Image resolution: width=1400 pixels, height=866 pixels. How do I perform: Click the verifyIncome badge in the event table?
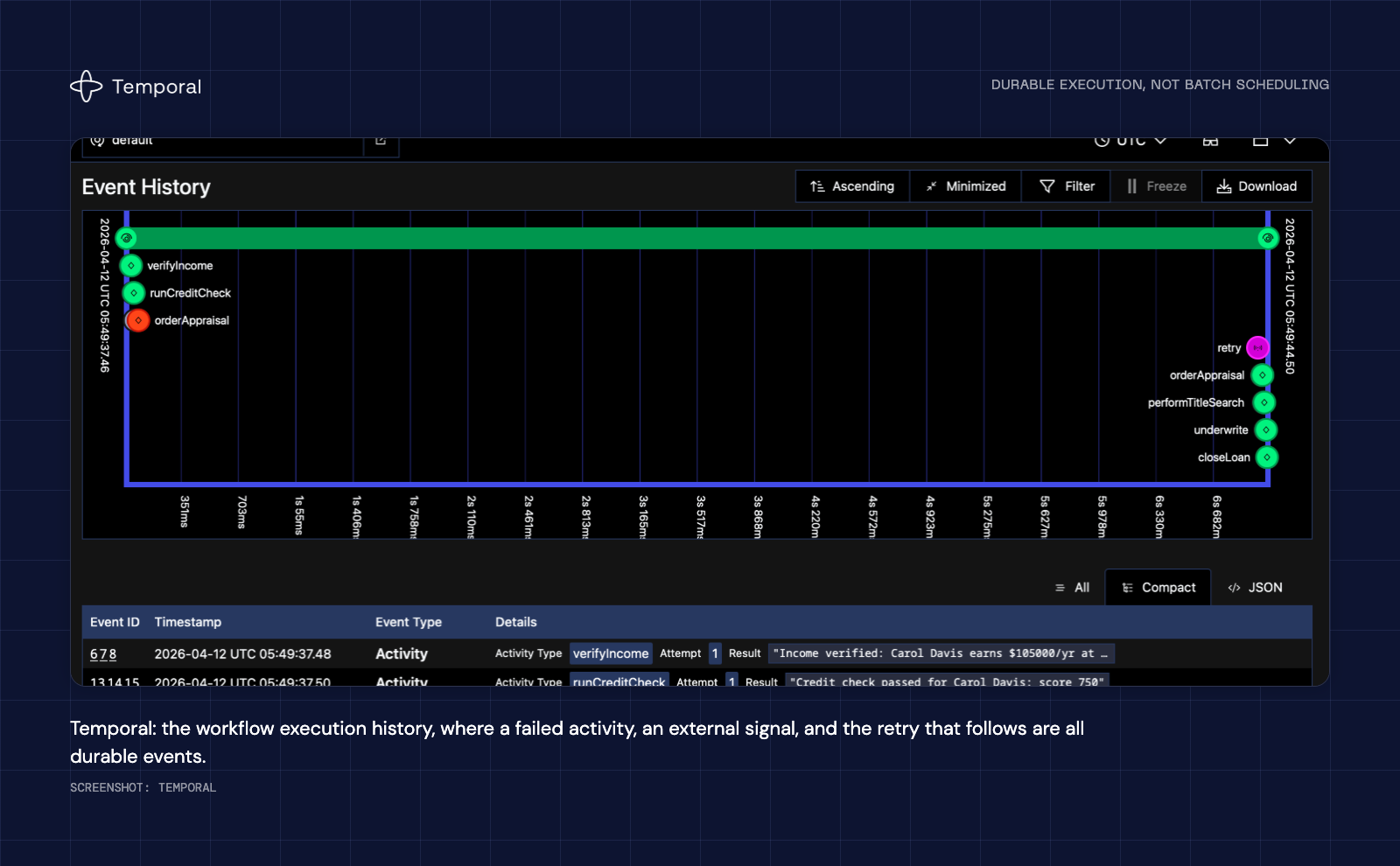point(611,653)
